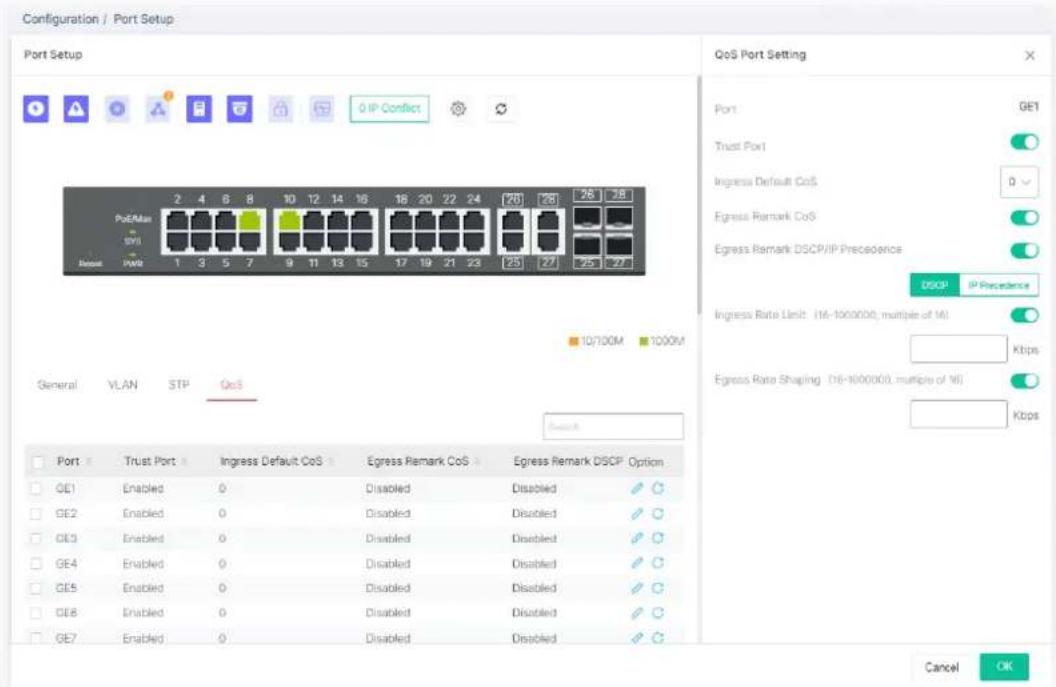Reset GE6 row with refresh icon
1056x687 pixels.
click(x=658, y=613)
